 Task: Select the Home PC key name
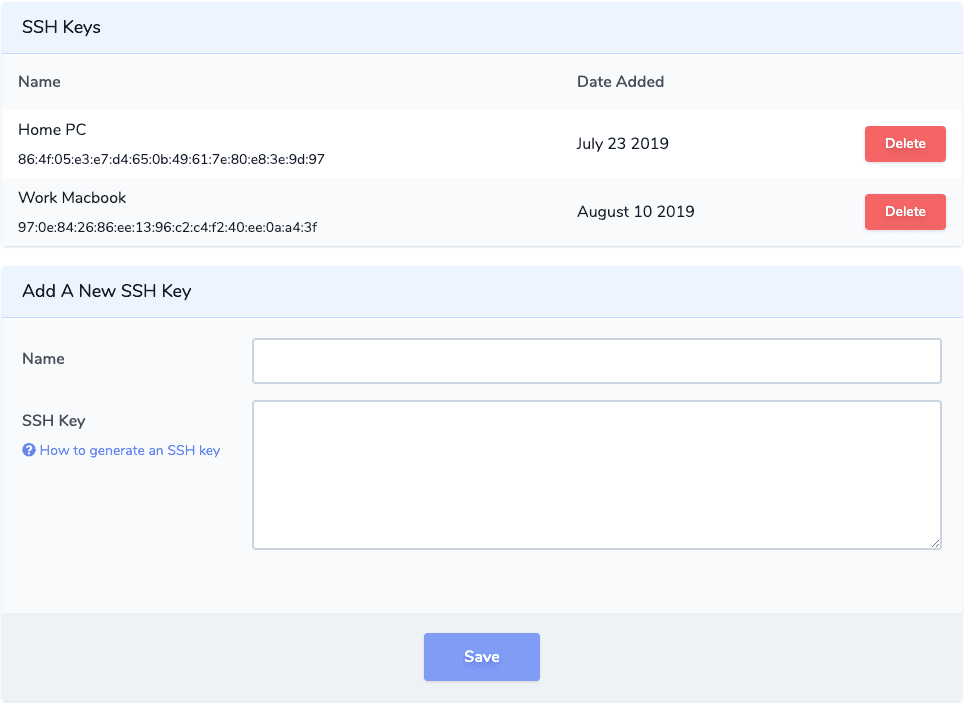52,130
